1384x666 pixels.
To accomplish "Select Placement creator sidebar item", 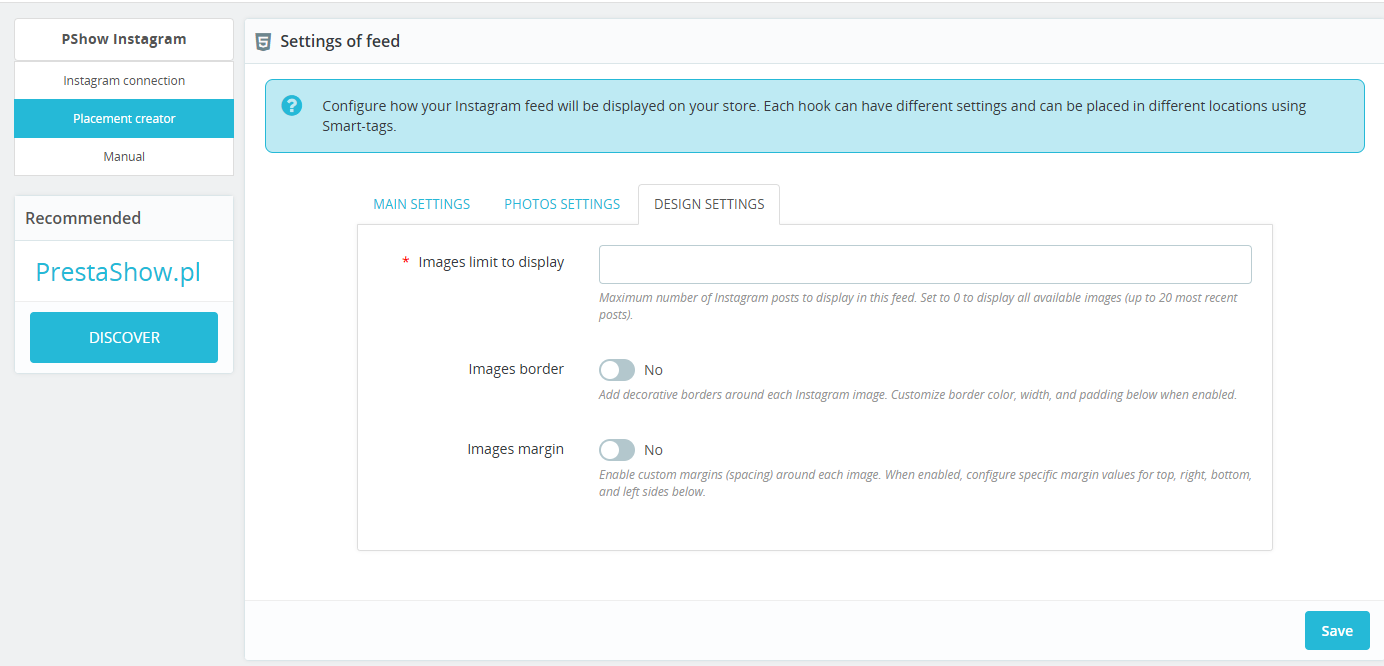I will (124, 118).
